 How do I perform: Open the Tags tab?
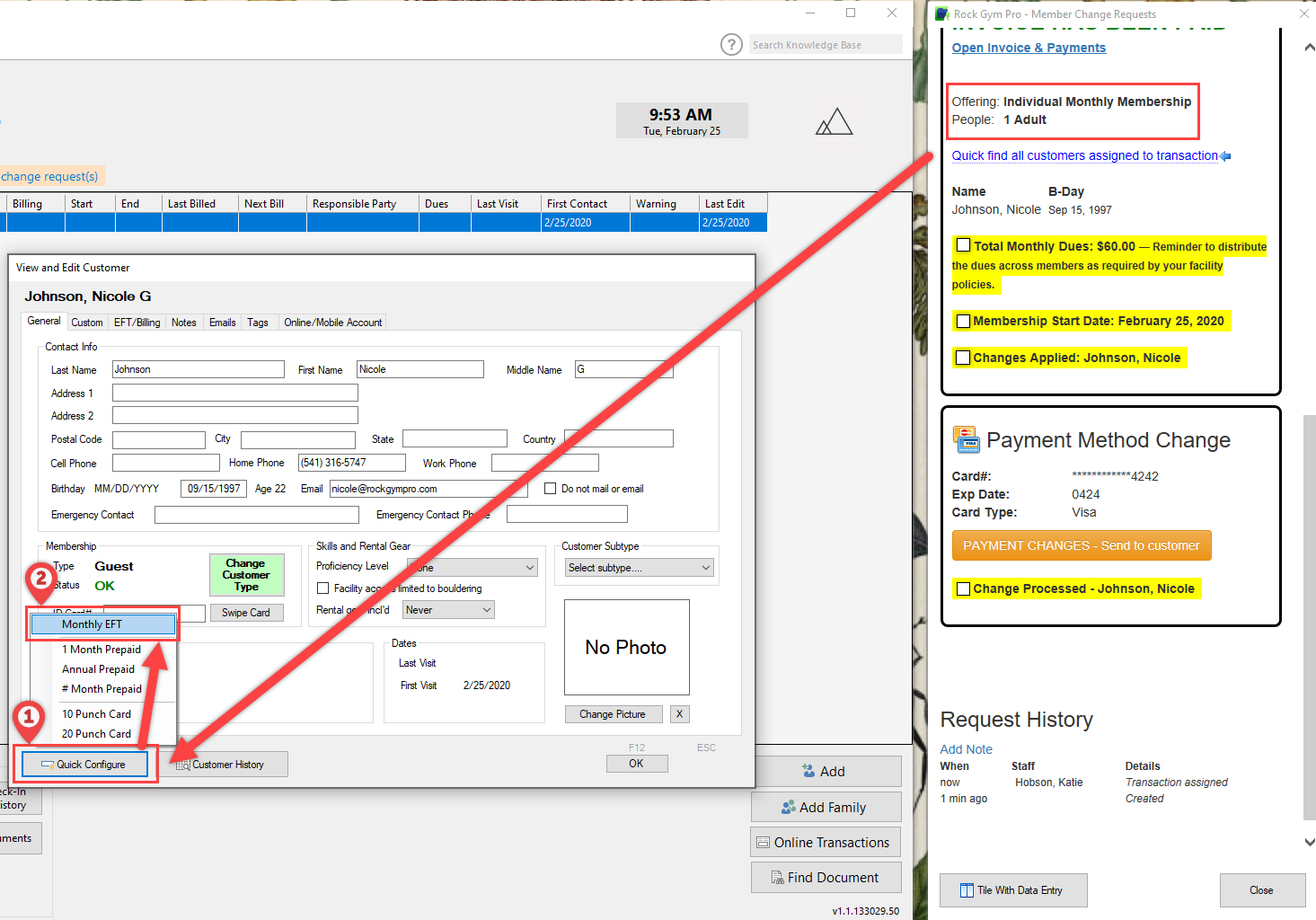(x=258, y=323)
